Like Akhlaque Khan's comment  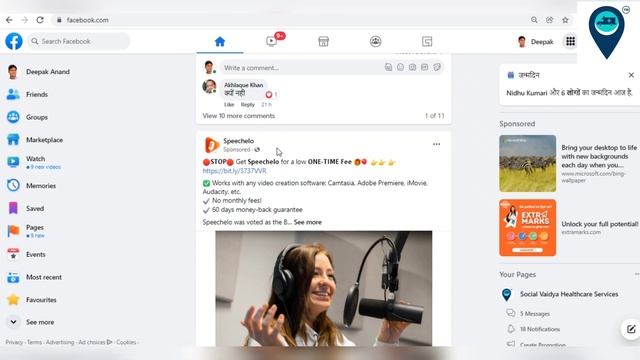[229, 104]
